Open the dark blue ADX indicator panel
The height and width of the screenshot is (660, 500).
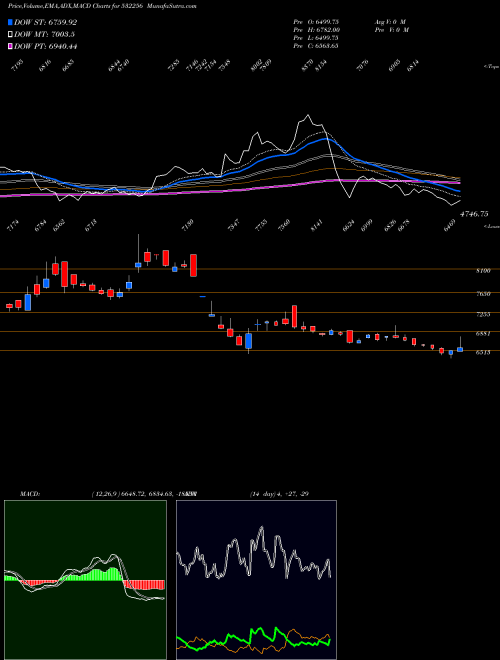(256, 580)
